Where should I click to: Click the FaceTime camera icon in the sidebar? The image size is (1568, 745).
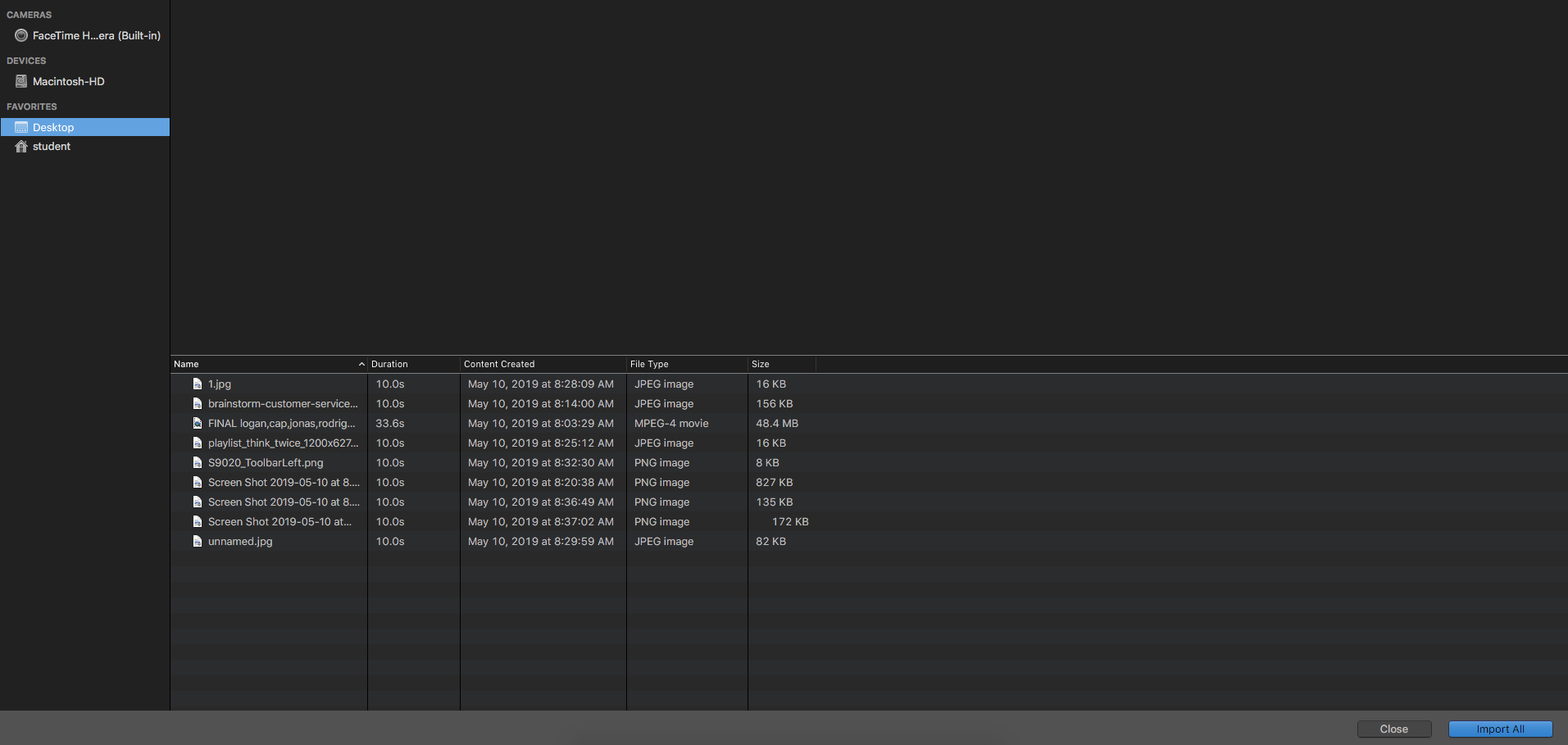coord(21,35)
